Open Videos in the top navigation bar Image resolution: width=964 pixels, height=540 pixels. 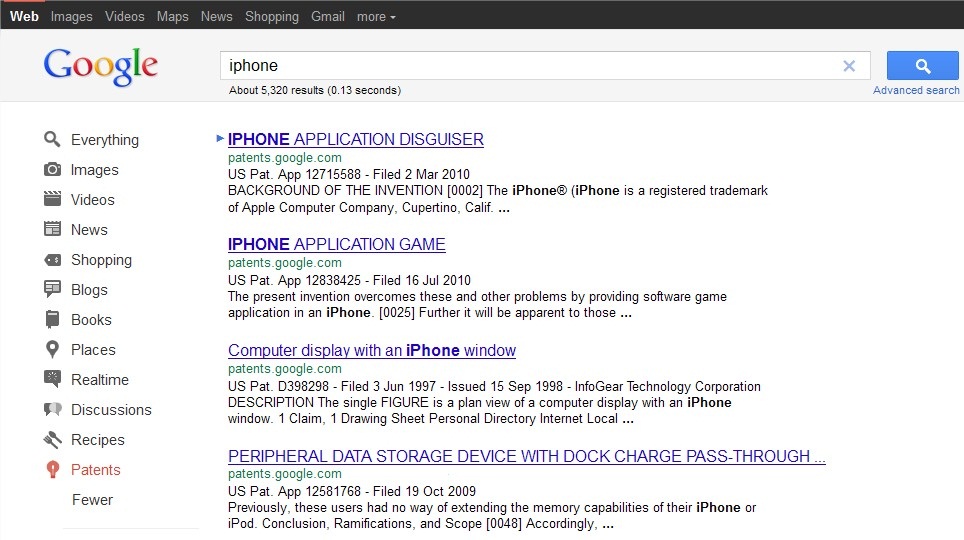124,17
